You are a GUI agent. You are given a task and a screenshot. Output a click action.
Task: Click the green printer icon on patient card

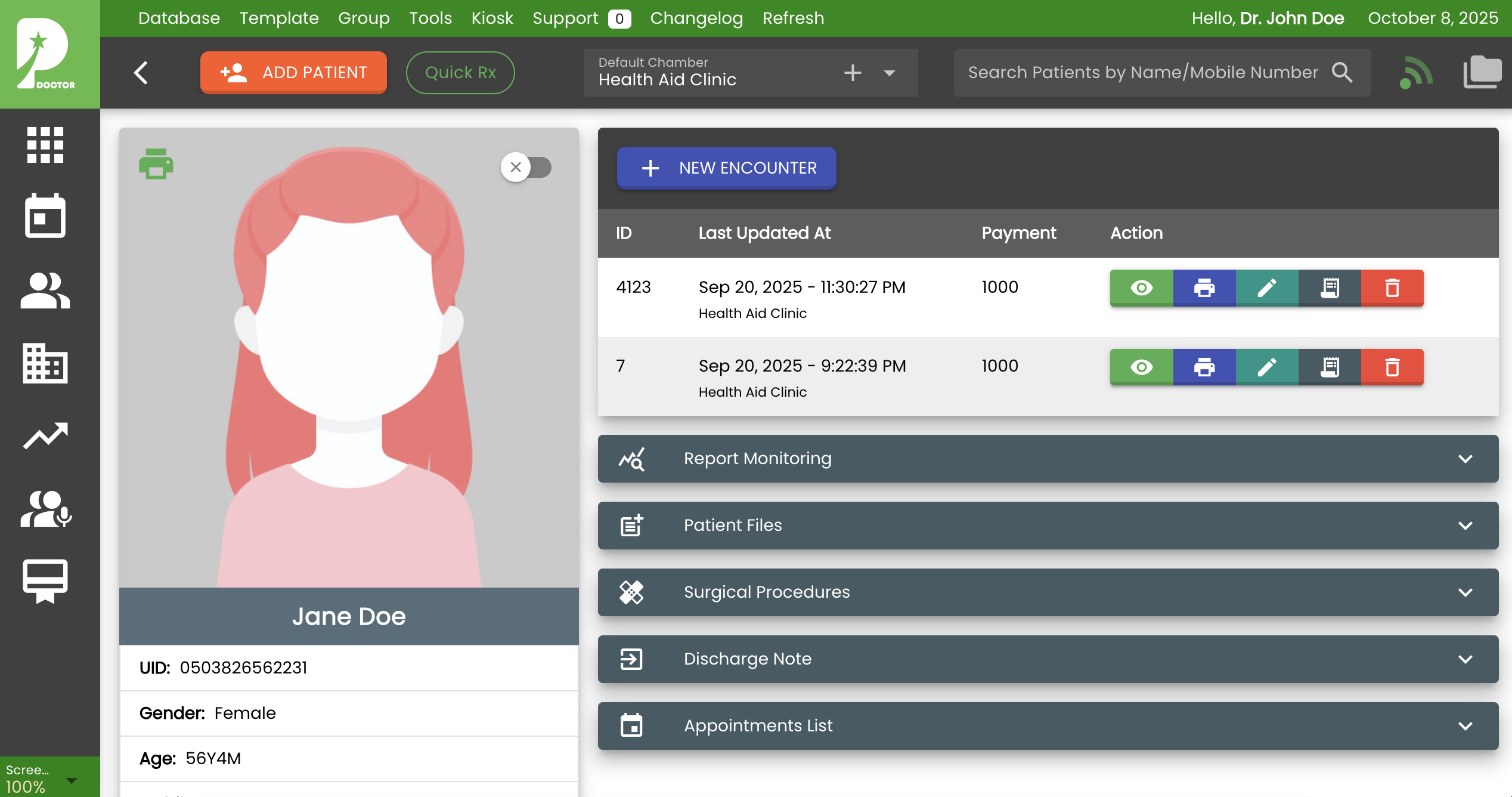point(156,164)
